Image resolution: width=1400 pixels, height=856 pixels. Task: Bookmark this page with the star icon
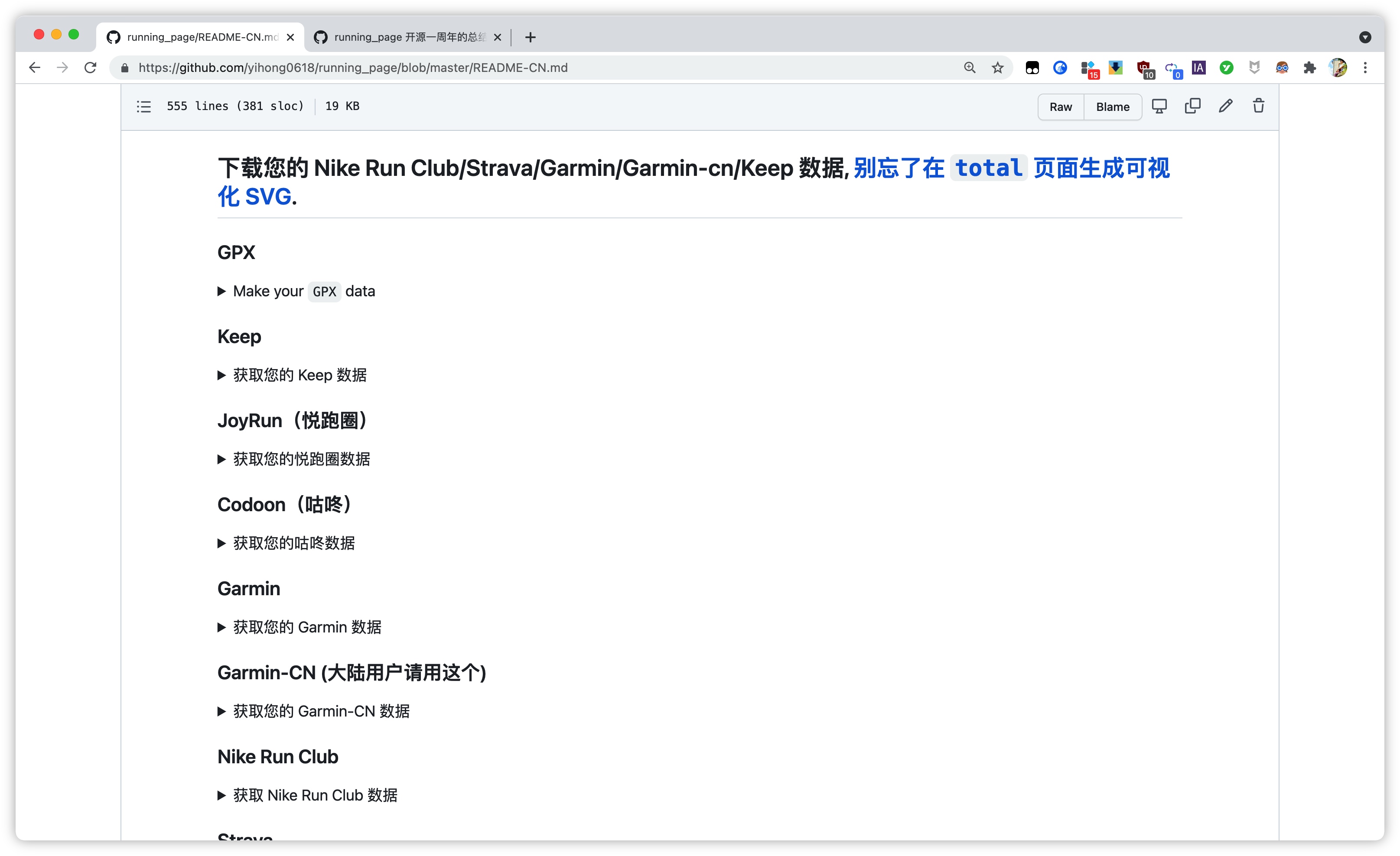(x=998, y=68)
